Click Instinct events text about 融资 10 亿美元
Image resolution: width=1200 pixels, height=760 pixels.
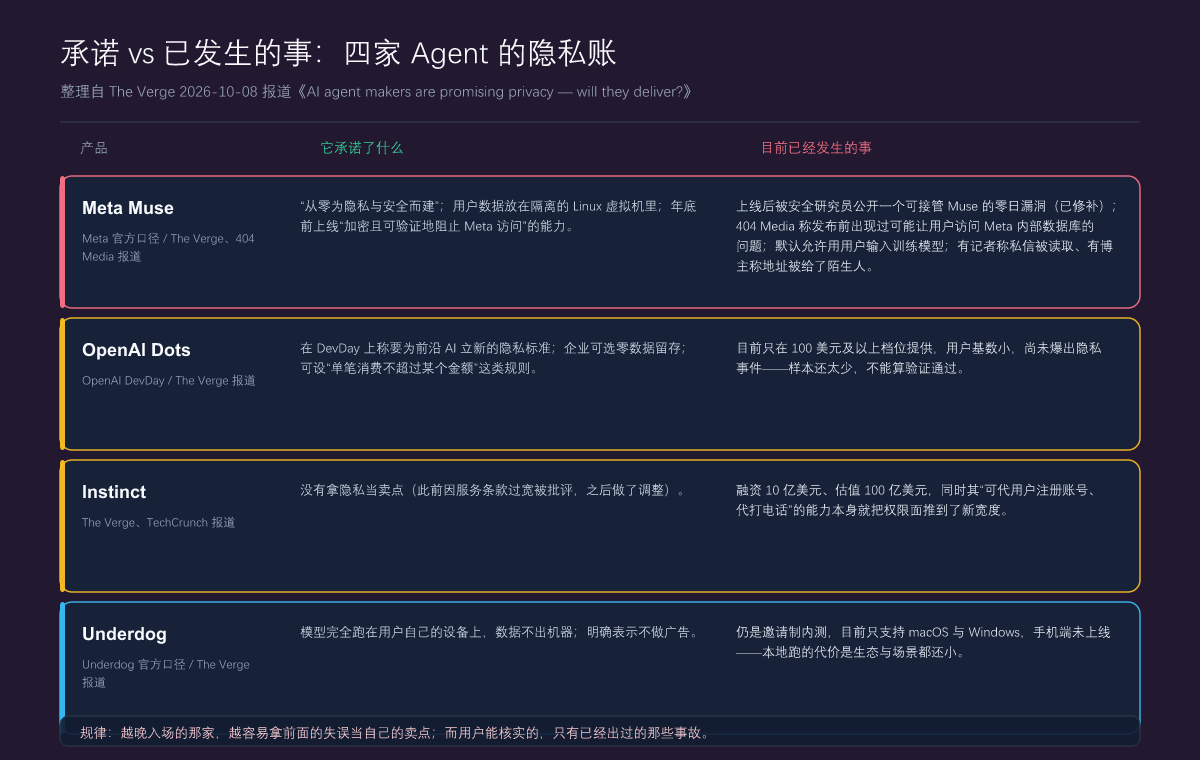(x=917, y=500)
